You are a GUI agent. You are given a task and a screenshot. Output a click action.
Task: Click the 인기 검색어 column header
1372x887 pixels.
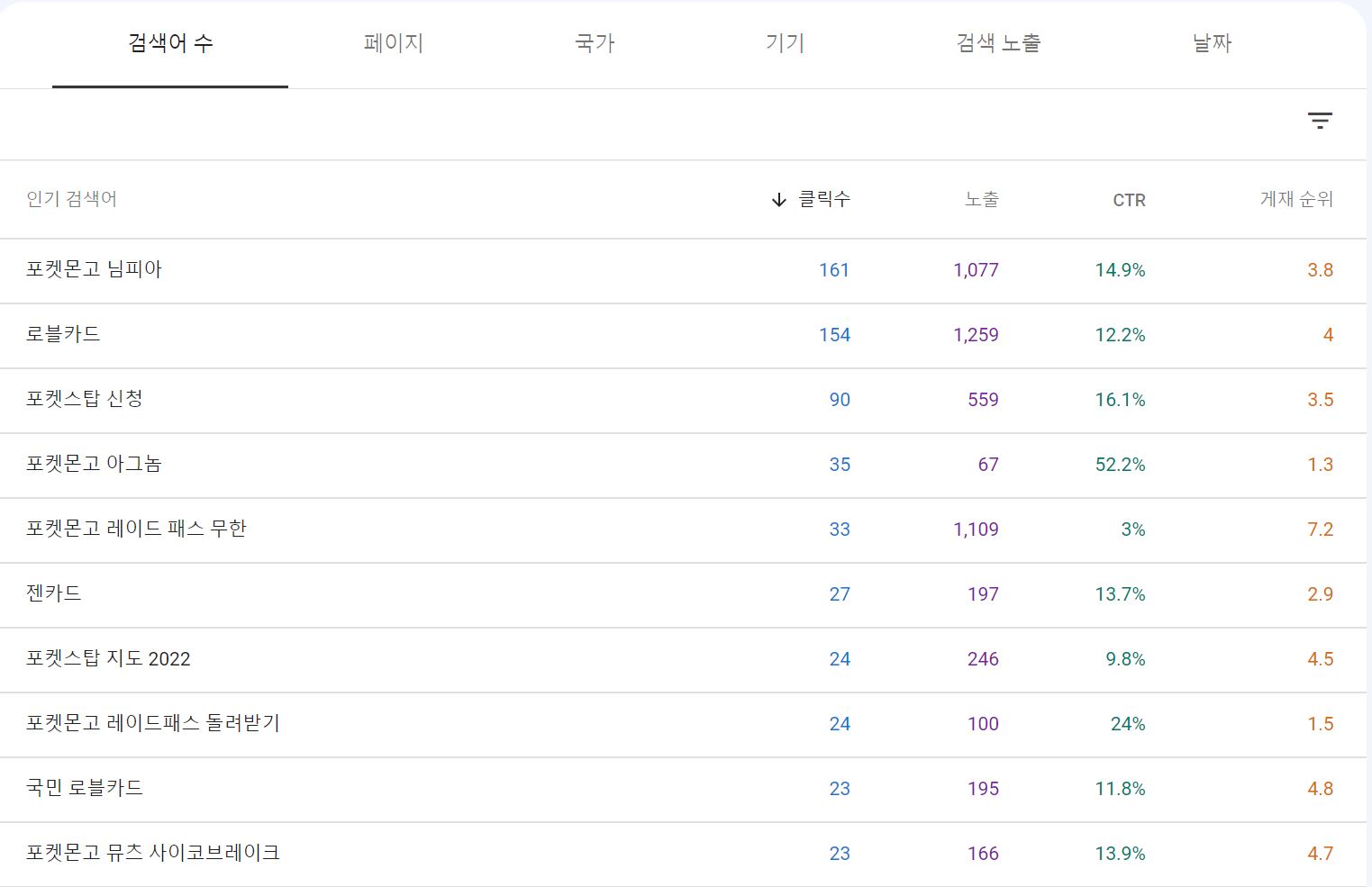pyautogui.click(x=72, y=199)
